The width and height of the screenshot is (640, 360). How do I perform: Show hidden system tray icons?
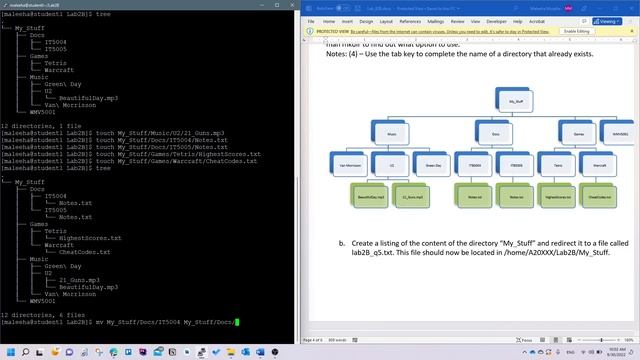pyautogui.click(x=524, y=352)
